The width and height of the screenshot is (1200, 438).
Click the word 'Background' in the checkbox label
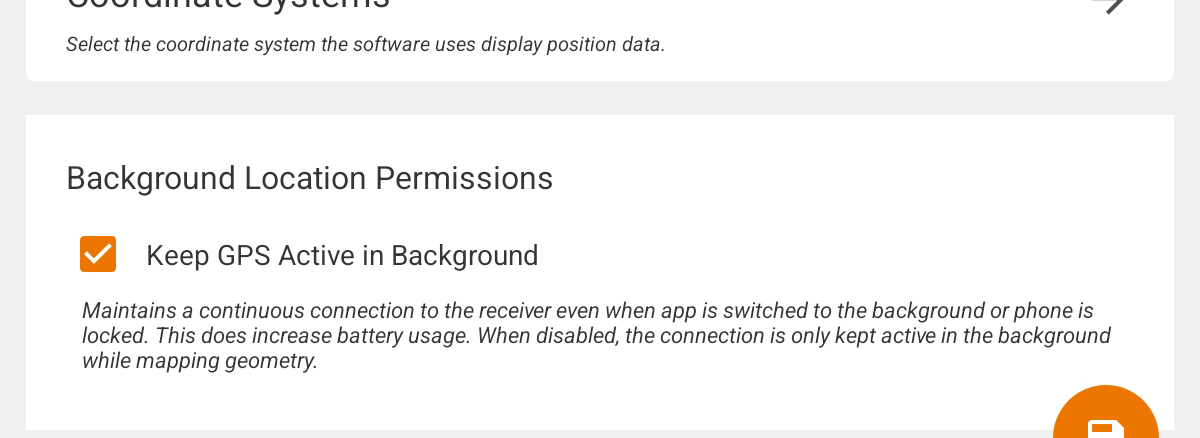pyautogui.click(x=465, y=256)
